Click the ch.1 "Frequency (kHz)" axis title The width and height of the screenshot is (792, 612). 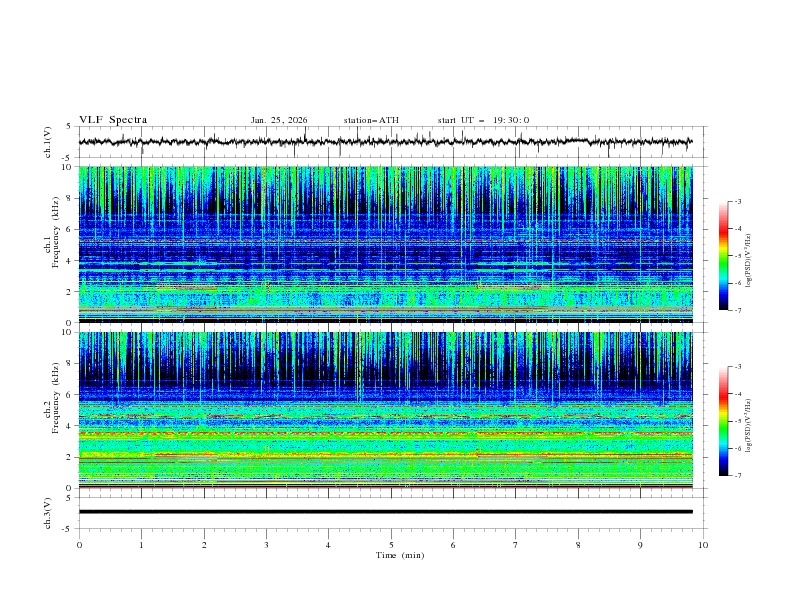56,232
